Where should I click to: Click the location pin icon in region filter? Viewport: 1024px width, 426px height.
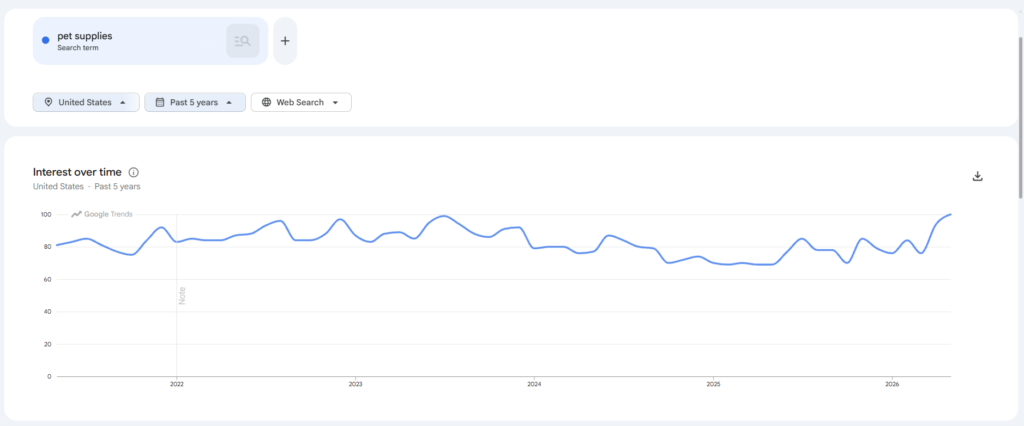[48, 102]
